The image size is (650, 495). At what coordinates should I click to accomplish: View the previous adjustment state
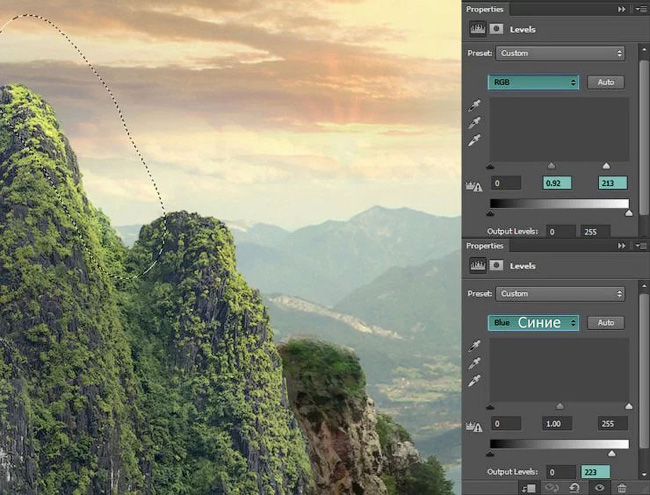(552, 488)
